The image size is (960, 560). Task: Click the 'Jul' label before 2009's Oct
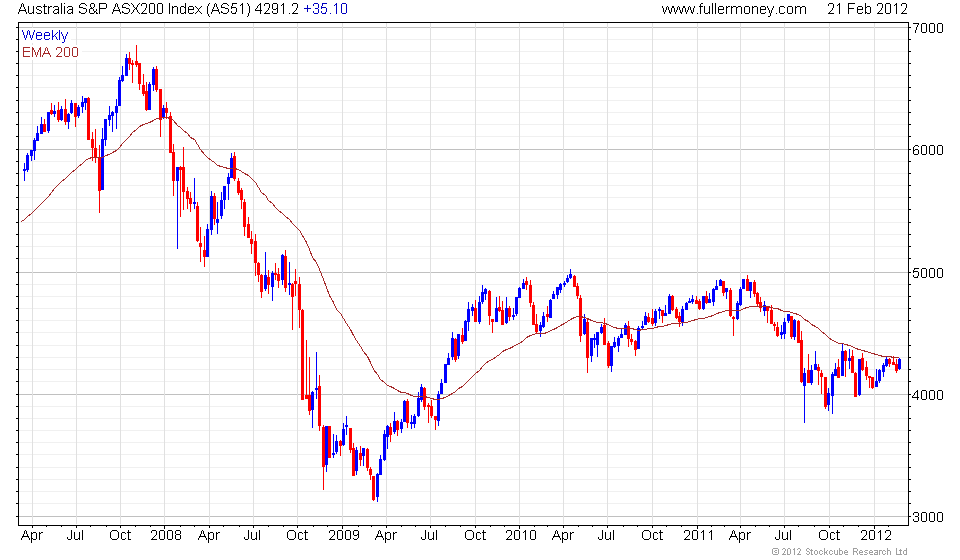coord(252,536)
